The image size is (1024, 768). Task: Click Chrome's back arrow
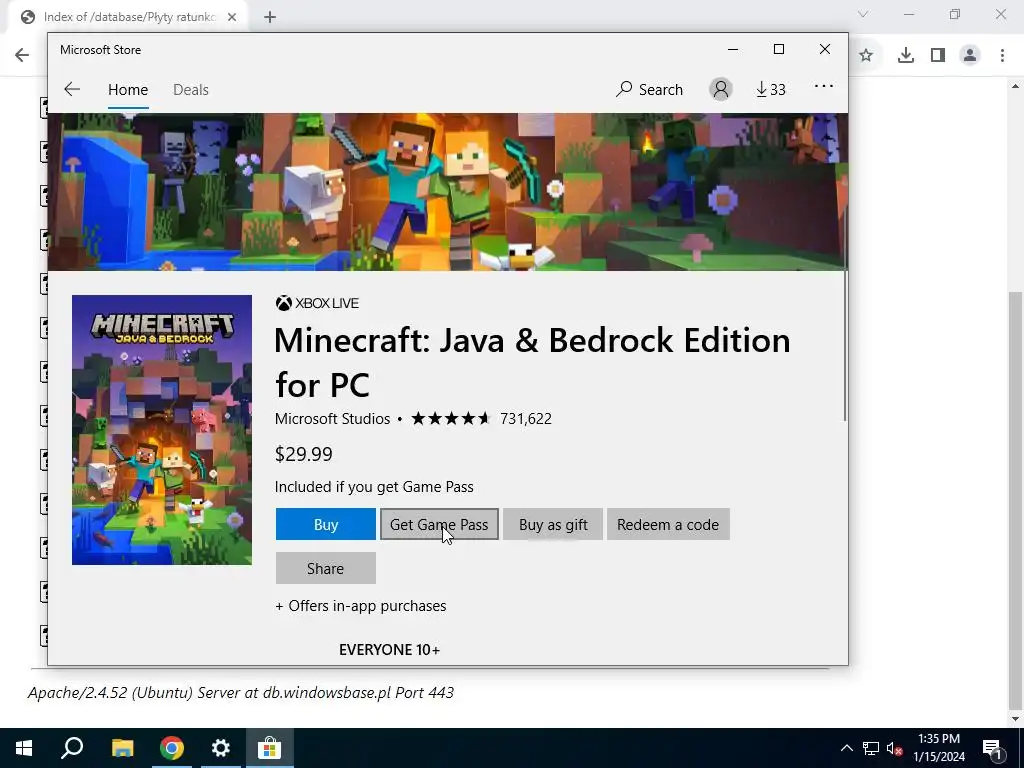coord(22,55)
